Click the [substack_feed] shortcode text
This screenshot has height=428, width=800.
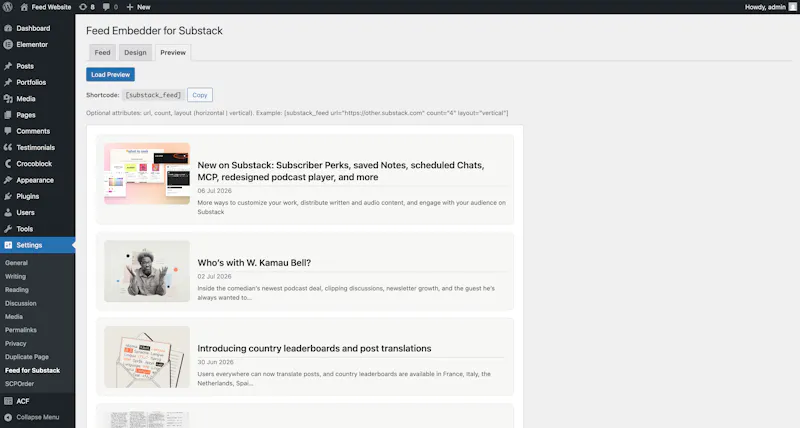click(x=153, y=95)
